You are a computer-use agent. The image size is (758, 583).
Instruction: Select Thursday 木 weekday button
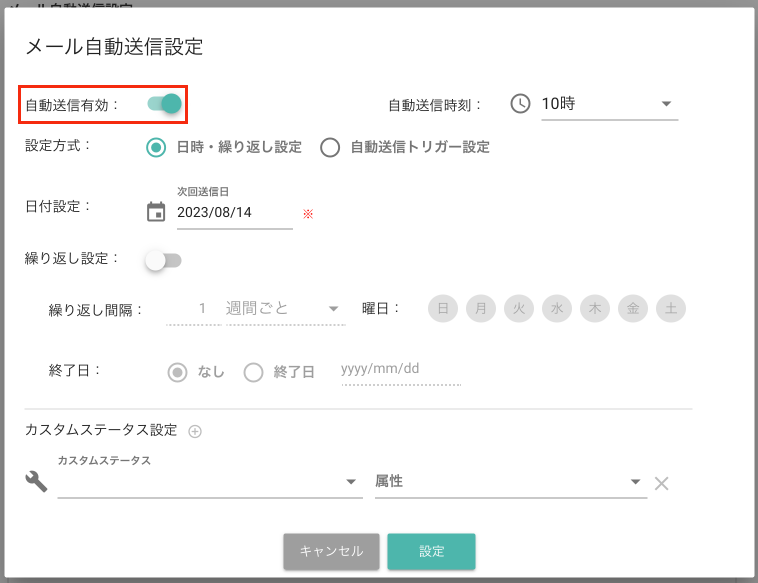click(x=595, y=308)
